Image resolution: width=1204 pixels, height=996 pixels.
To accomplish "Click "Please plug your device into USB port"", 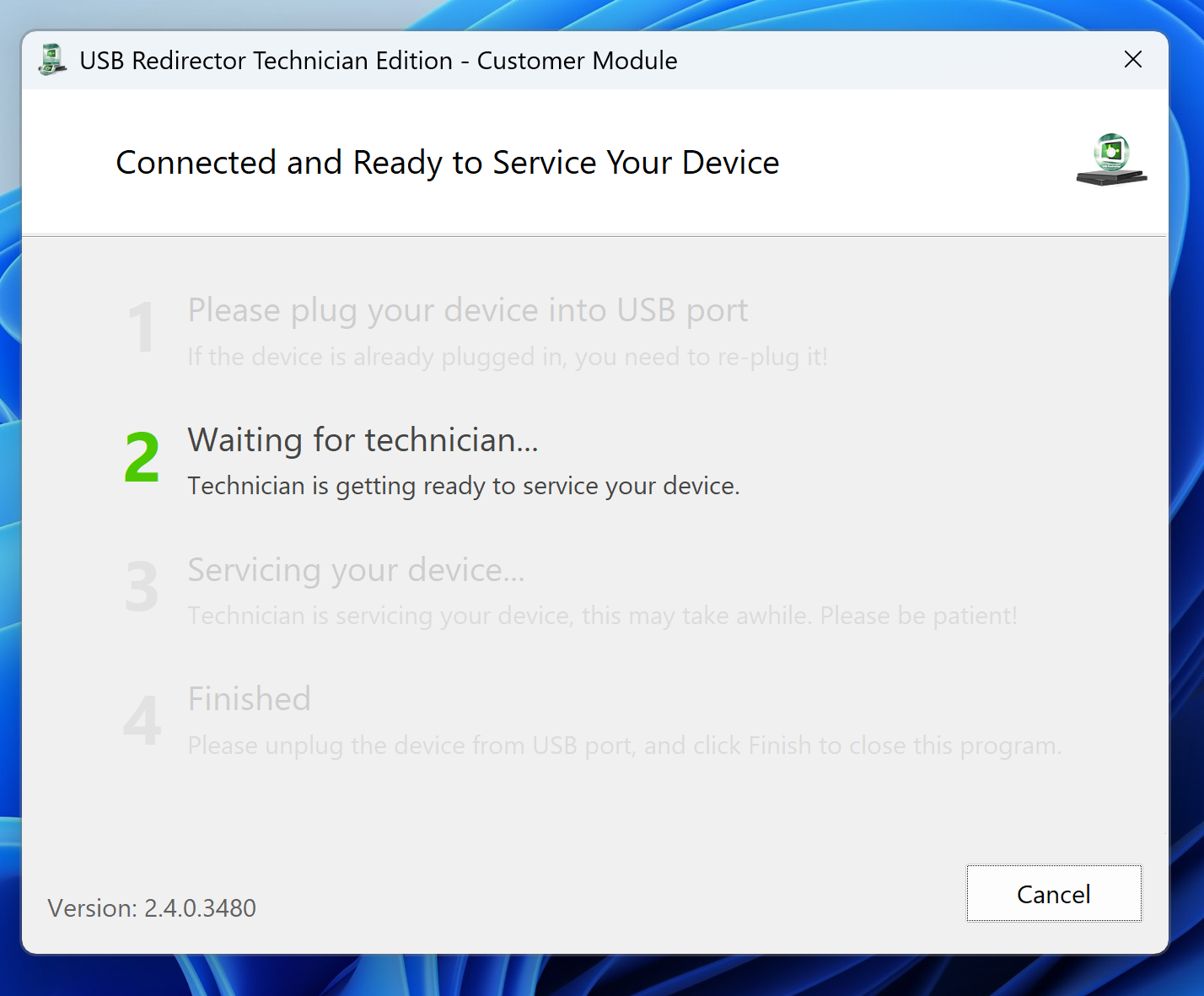I will pyautogui.click(x=468, y=311).
